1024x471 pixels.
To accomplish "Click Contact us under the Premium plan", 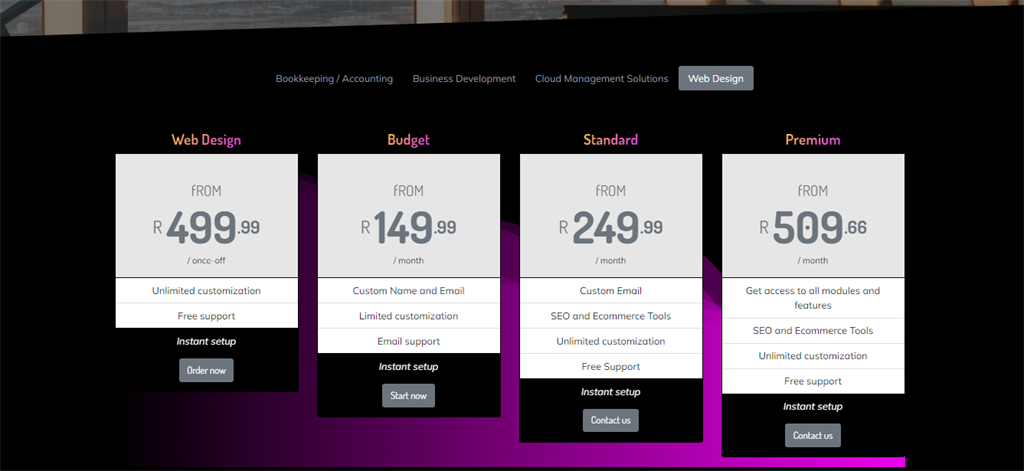I will click(x=812, y=436).
